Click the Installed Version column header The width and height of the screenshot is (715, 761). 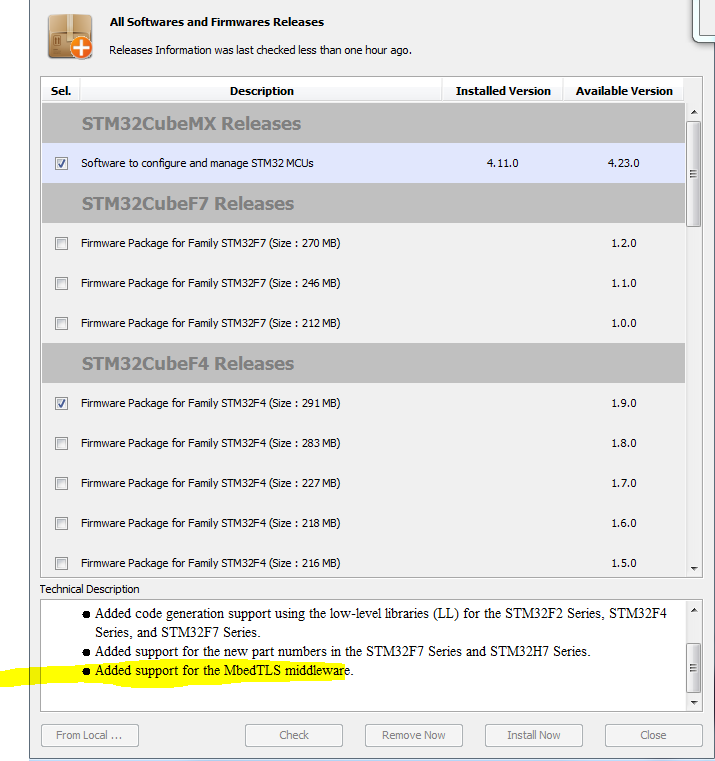click(x=503, y=91)
